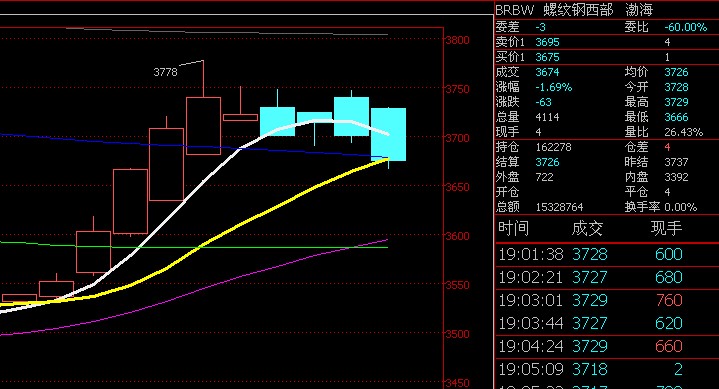Click the 卖价1 value 3695

click(x=548, y=42)
